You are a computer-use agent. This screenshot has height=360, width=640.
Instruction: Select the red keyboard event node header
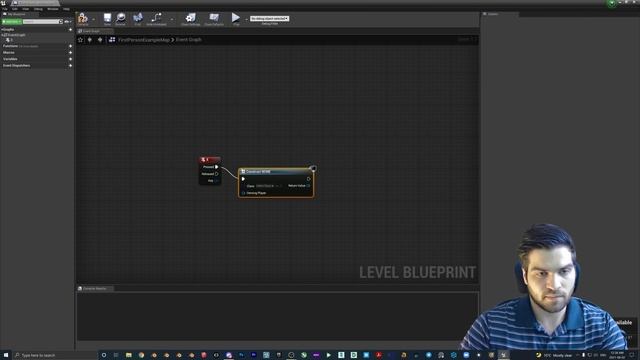pos(210,160)
